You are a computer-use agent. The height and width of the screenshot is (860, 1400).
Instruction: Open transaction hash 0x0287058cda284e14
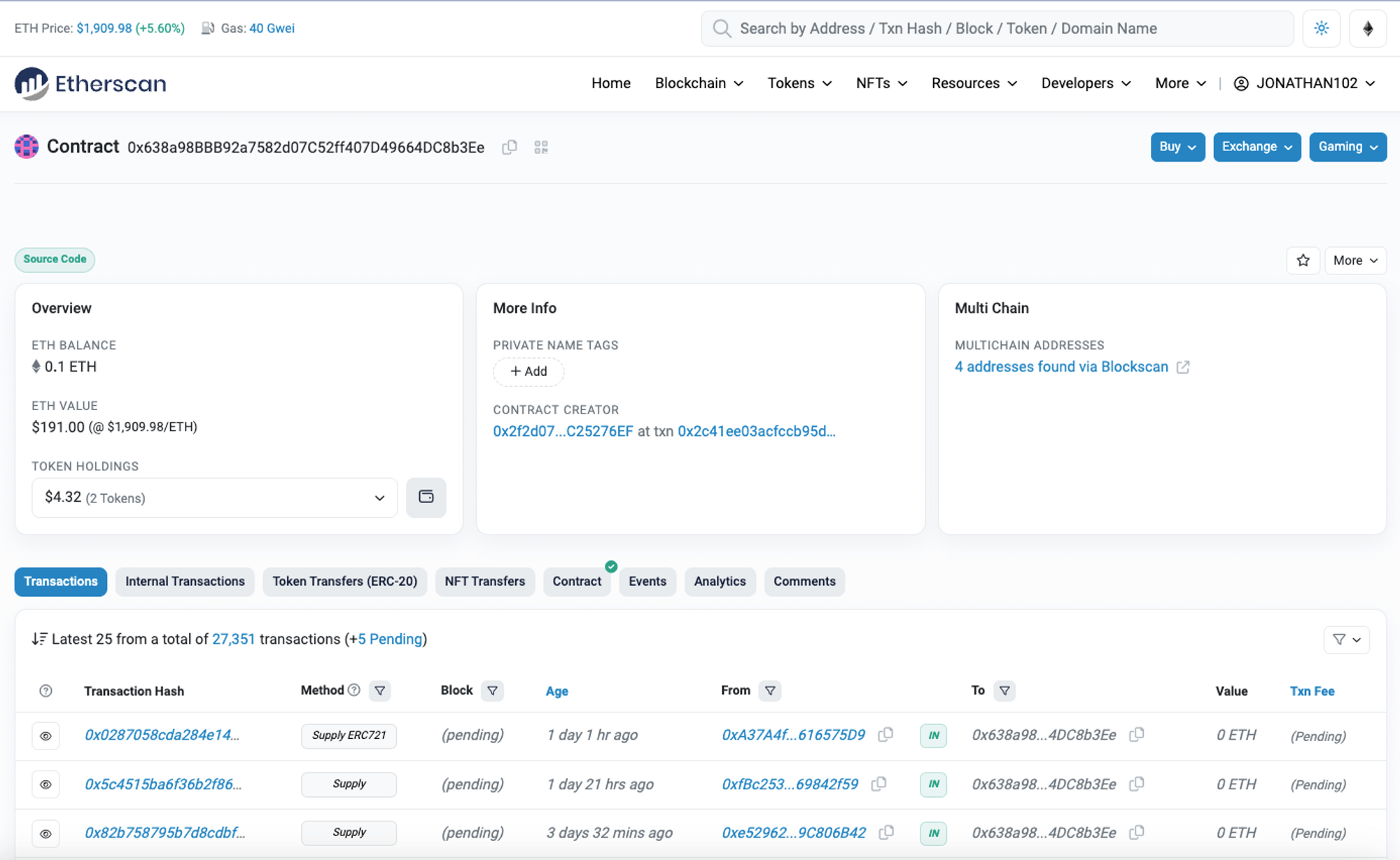coord(162,735)
